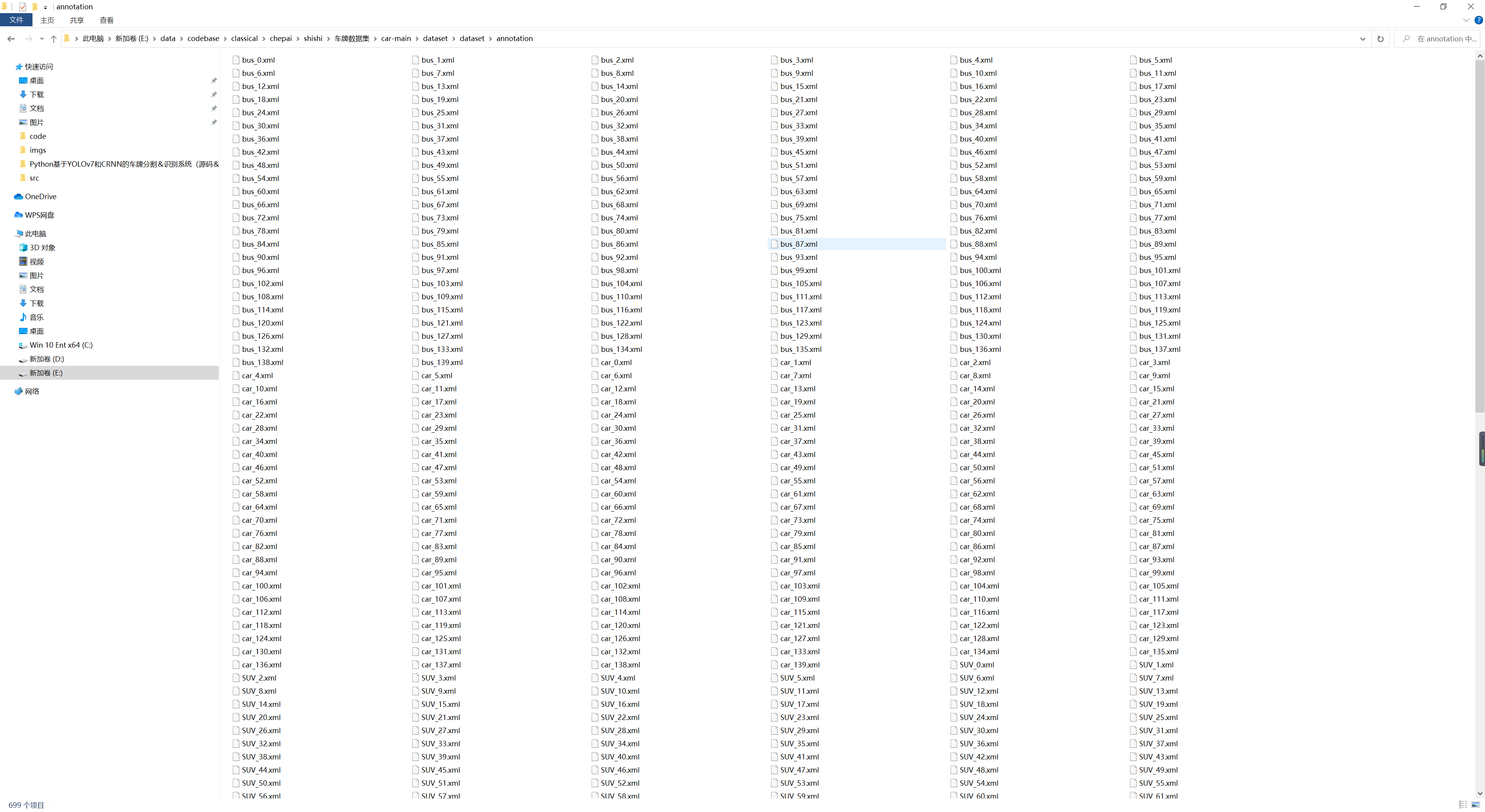Switch to large icons view mode

click(1476, 805)
